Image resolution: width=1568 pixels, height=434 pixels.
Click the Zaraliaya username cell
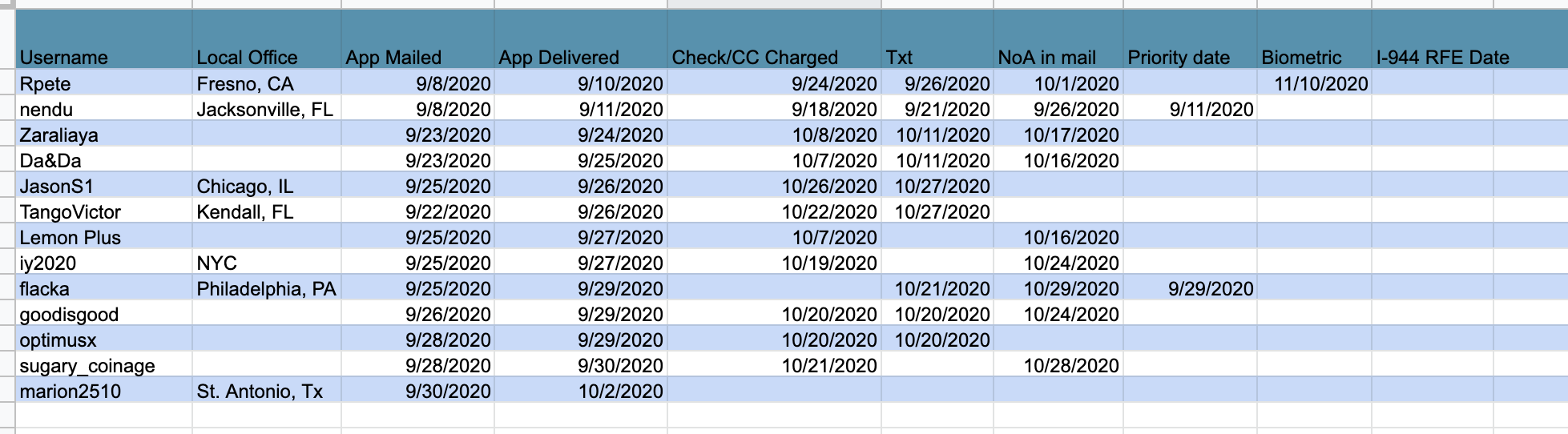coord(104,135)
